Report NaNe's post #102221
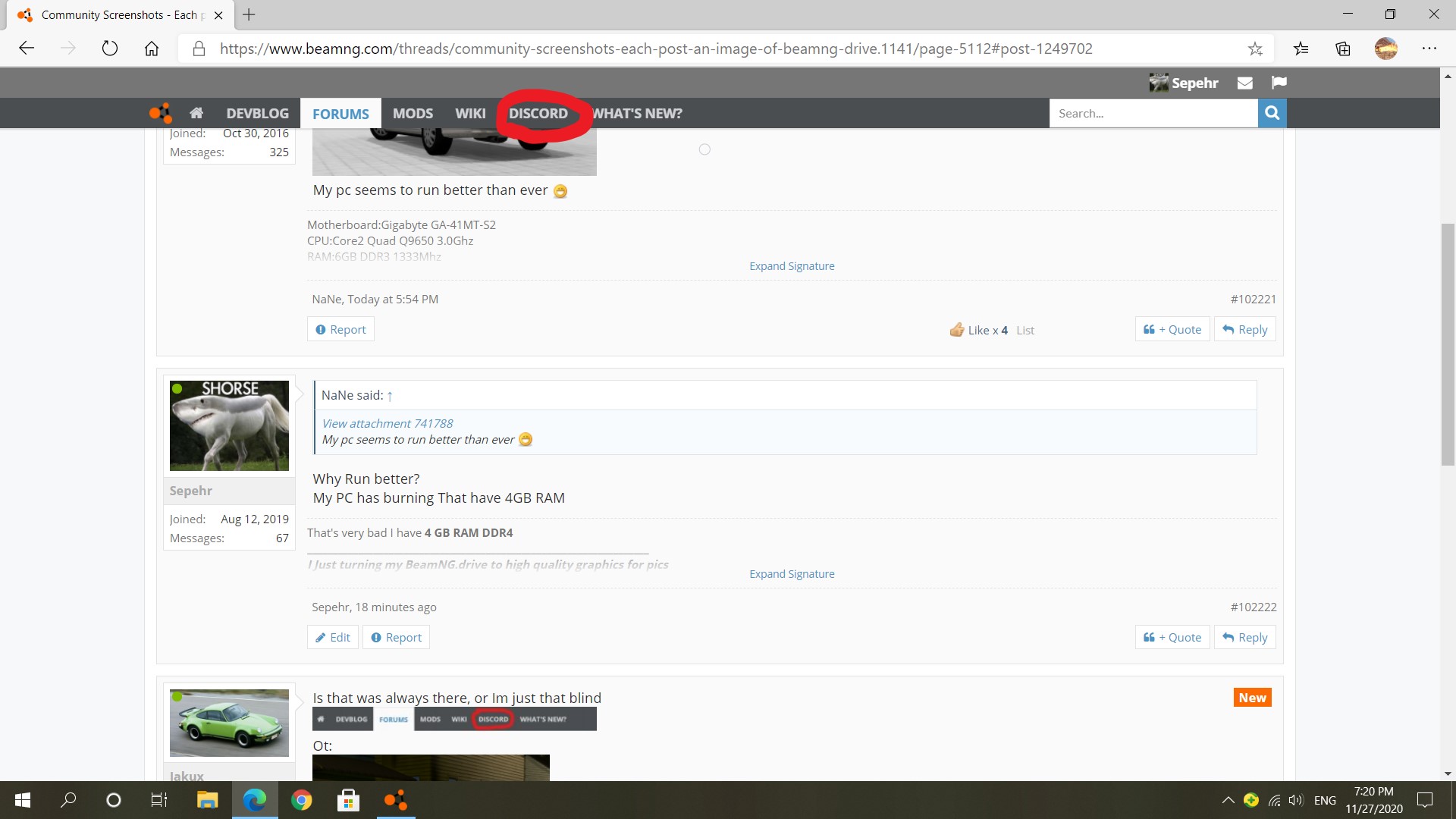1456x819 pixels. click(x=340, y=329)
